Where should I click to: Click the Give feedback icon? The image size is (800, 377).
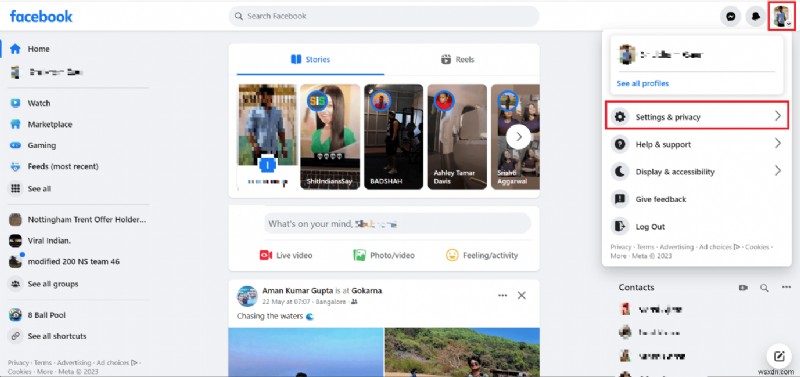[x=619, y=199]
